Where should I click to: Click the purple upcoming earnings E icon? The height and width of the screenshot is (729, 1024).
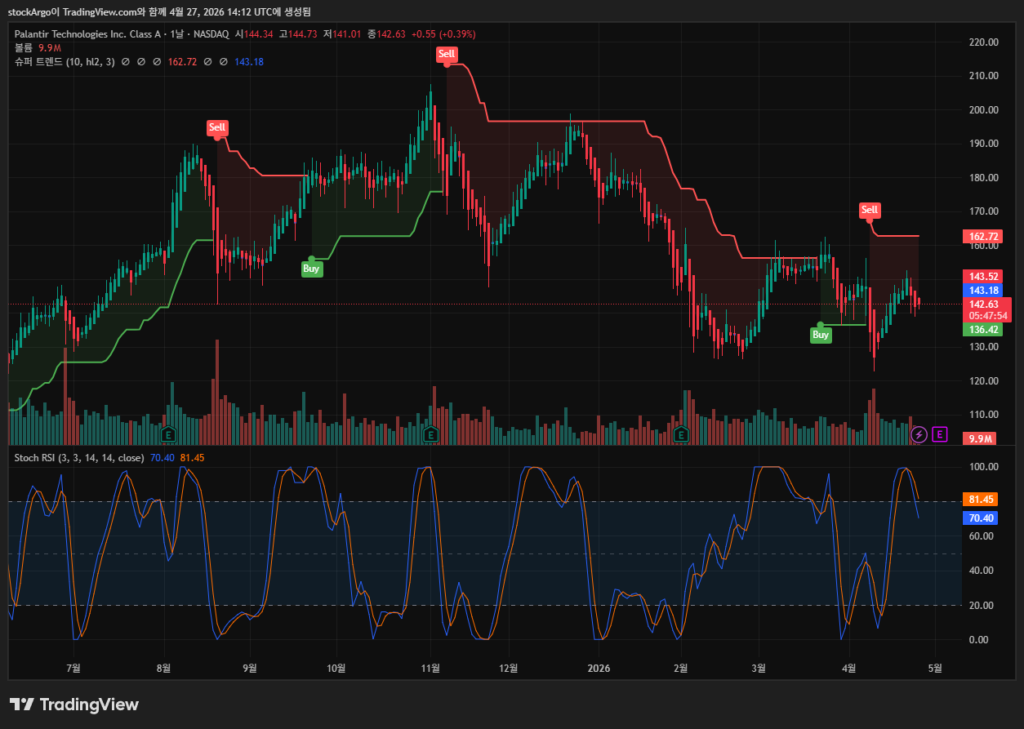coord(940,434)
